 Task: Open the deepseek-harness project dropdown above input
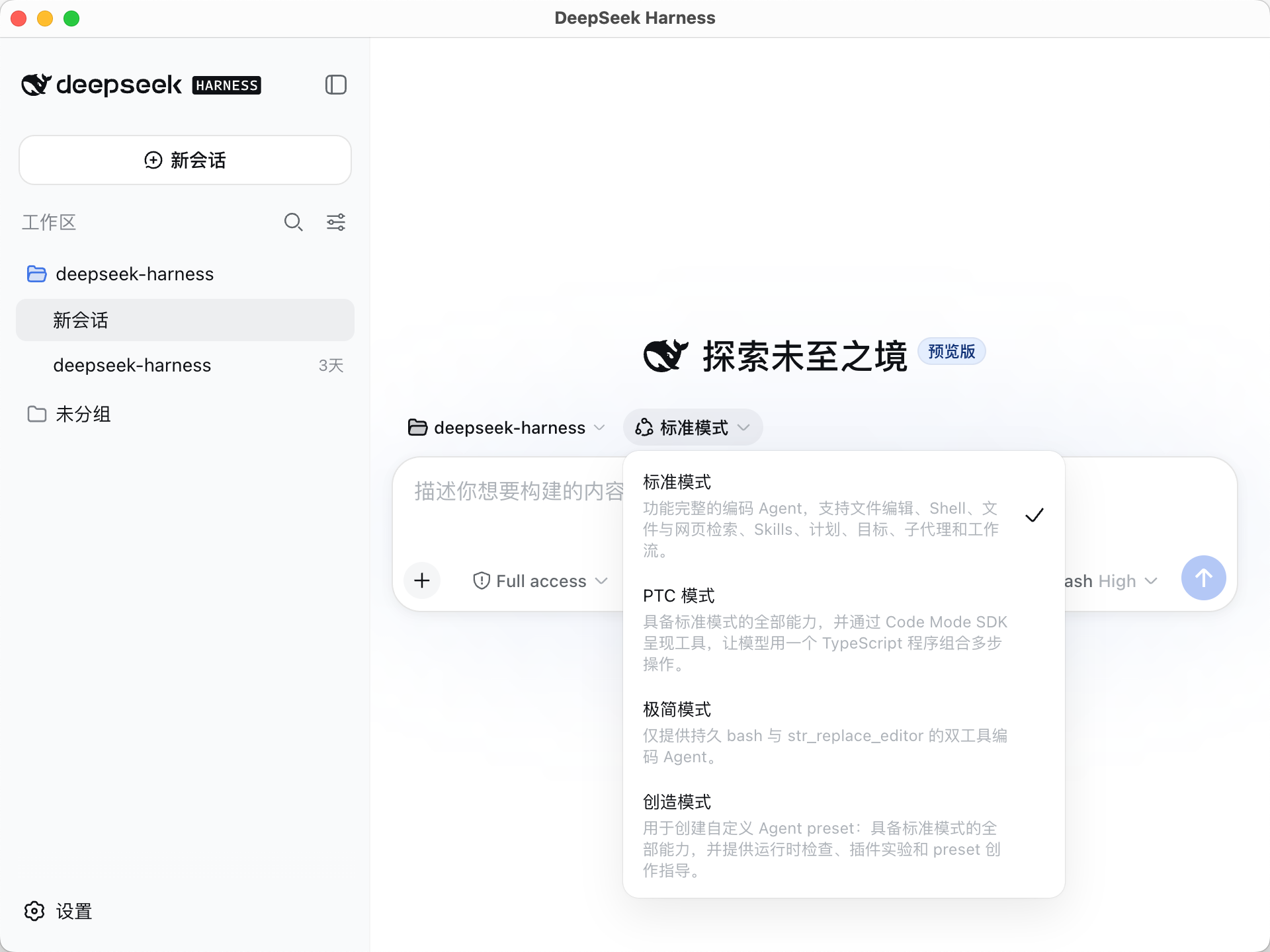507,428
